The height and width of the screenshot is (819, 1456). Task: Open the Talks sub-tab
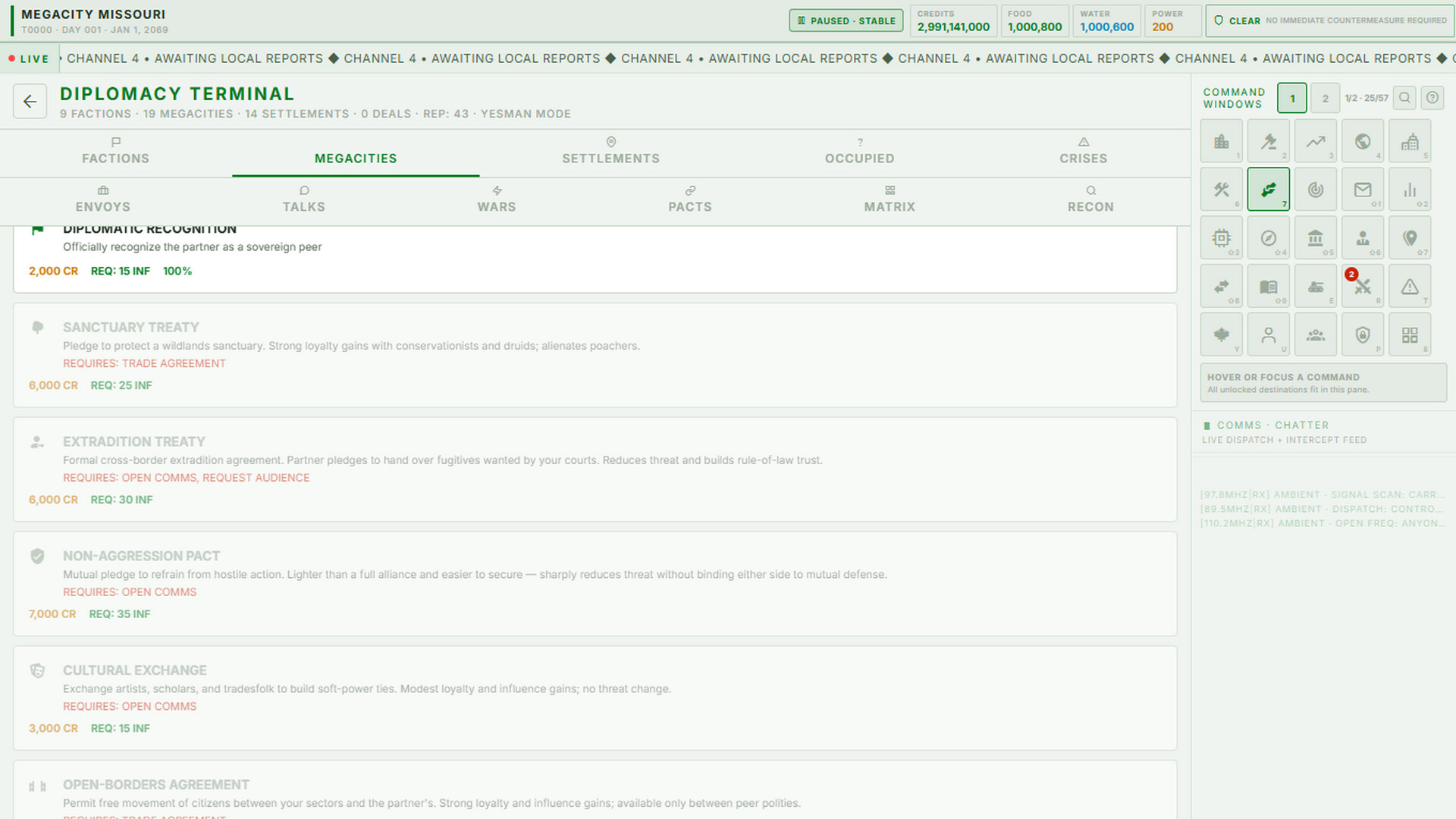pos(303,201)
